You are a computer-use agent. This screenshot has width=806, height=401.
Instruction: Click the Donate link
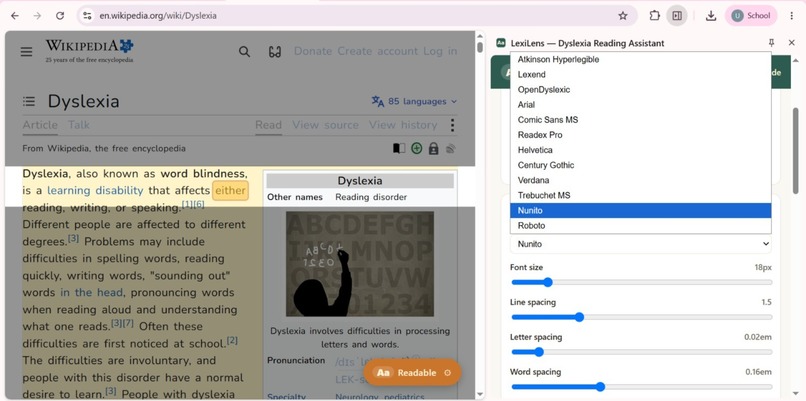[x=313, y=51]
